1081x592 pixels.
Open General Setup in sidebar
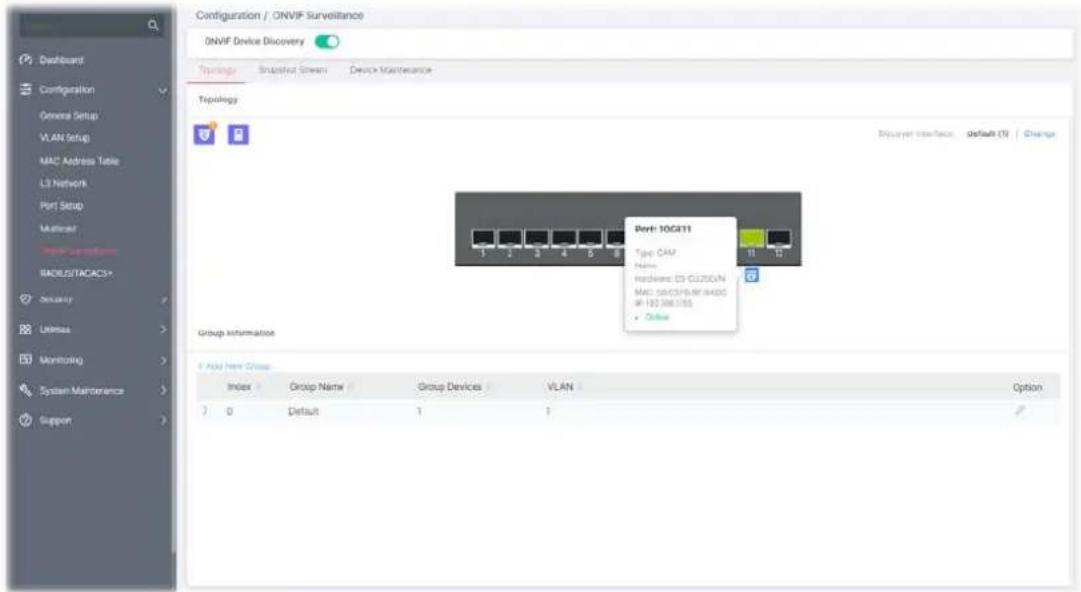69,116
